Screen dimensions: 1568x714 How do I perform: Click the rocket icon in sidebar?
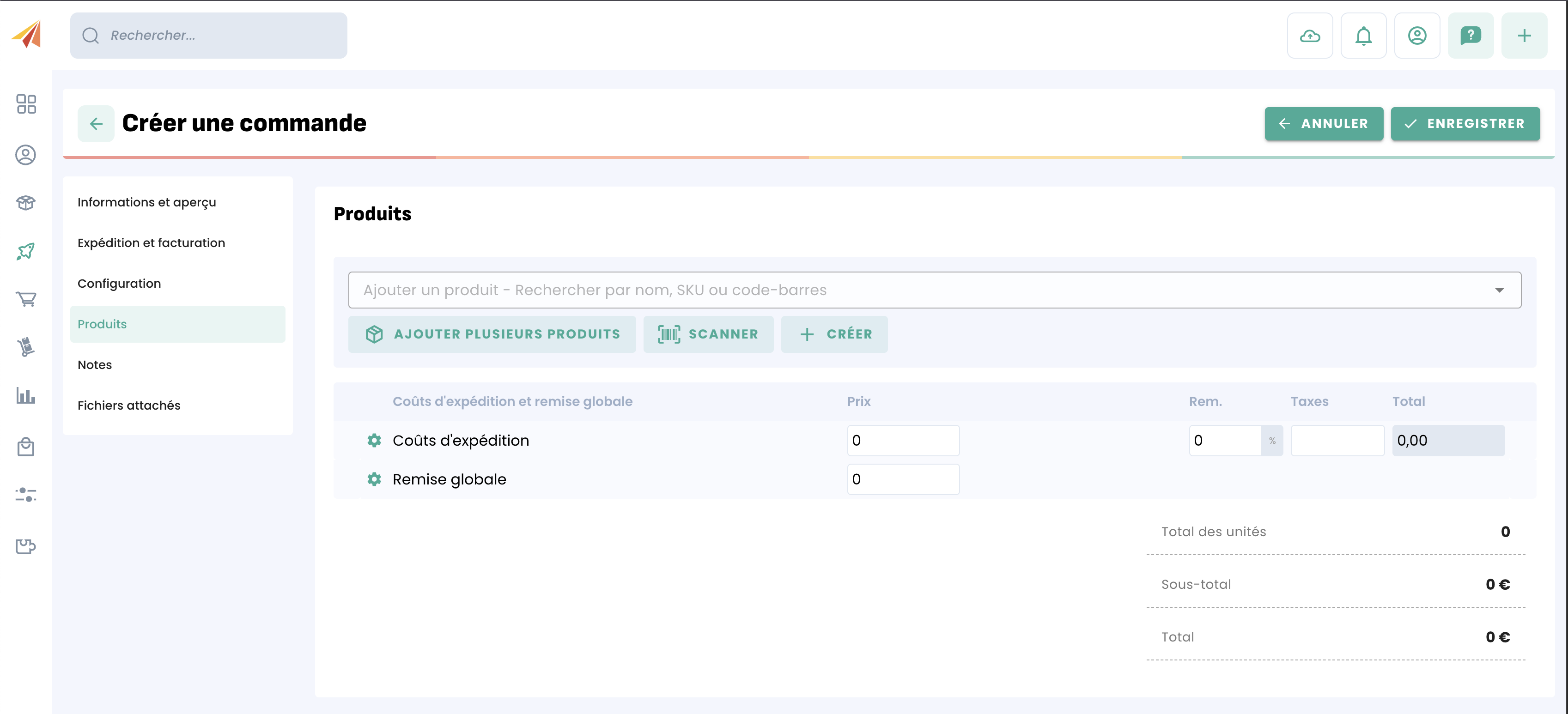click(x=25, y=251)
